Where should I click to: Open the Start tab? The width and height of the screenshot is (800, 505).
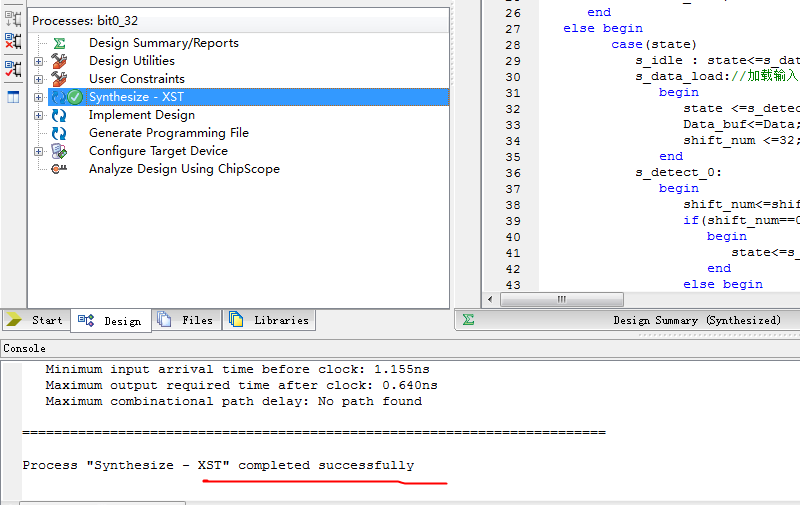36,320
